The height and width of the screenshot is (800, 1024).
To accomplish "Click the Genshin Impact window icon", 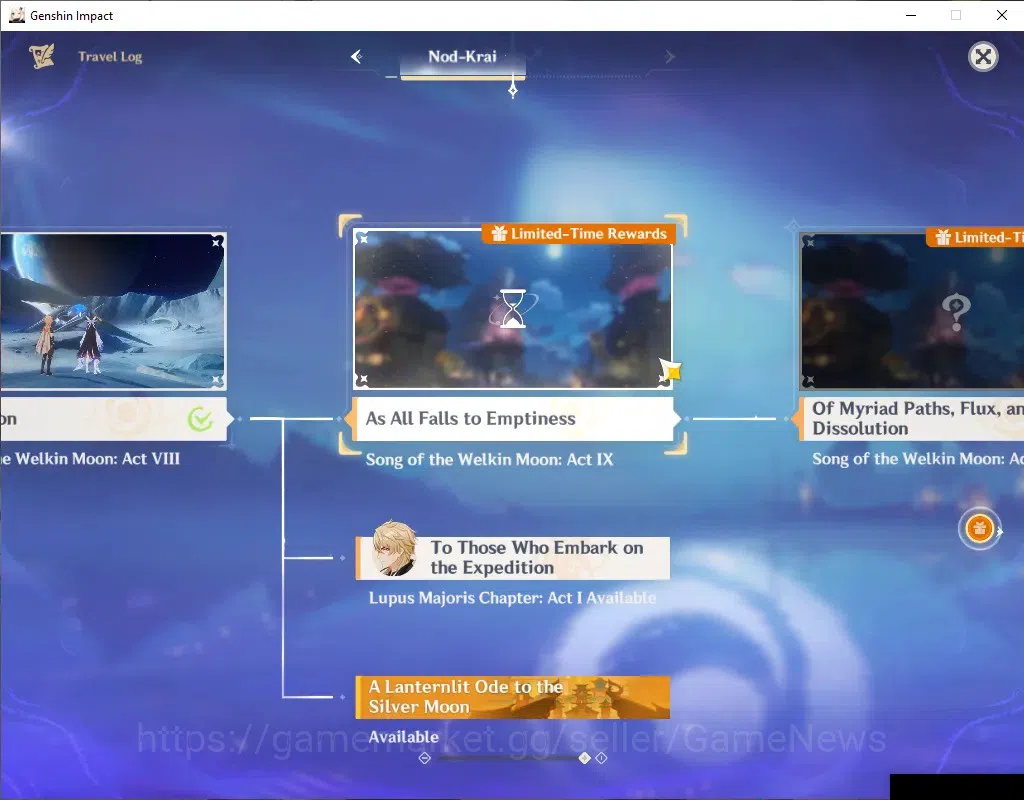I will [16, 15].
